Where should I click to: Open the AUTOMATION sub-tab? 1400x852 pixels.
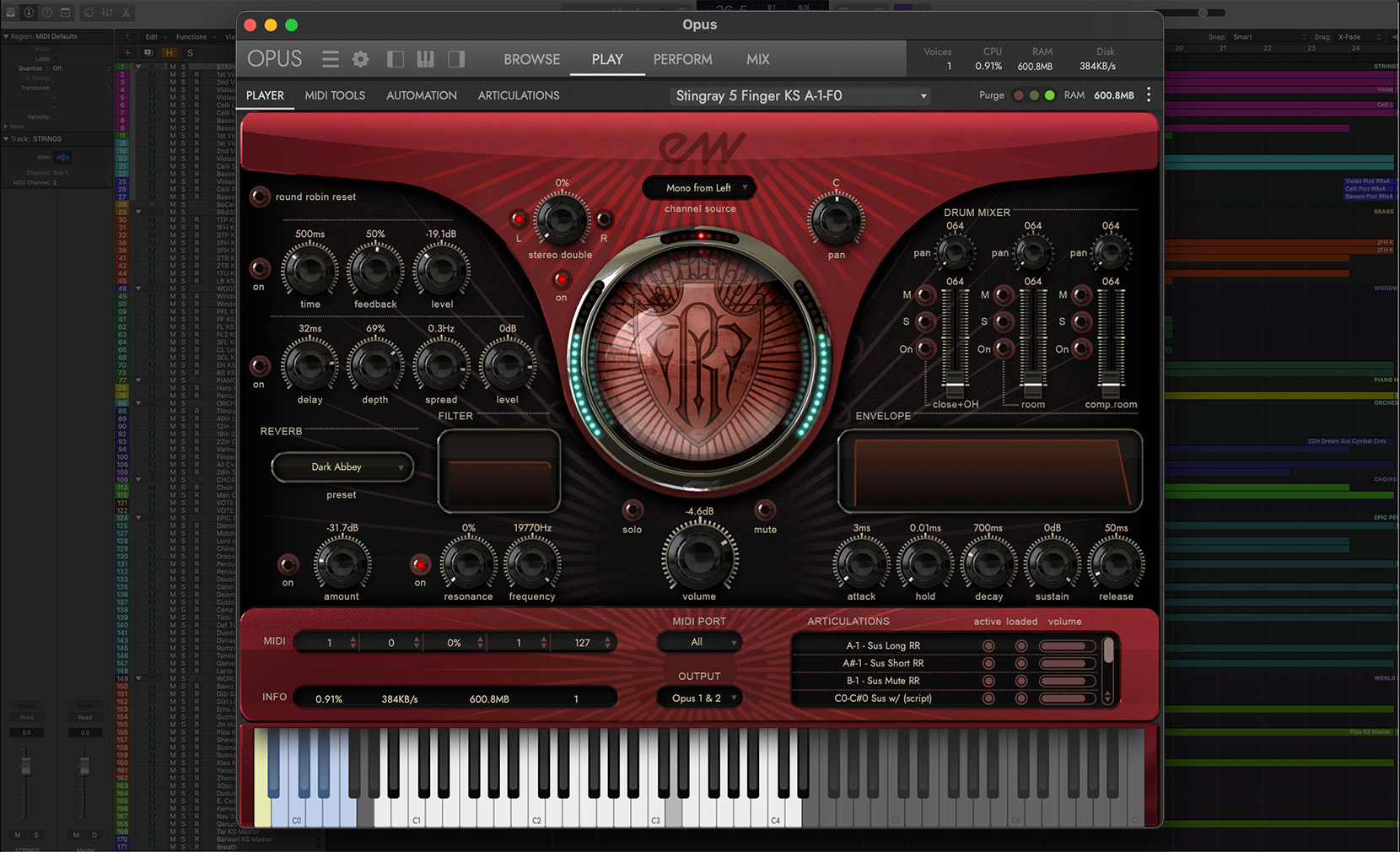(x=421, y=95)
